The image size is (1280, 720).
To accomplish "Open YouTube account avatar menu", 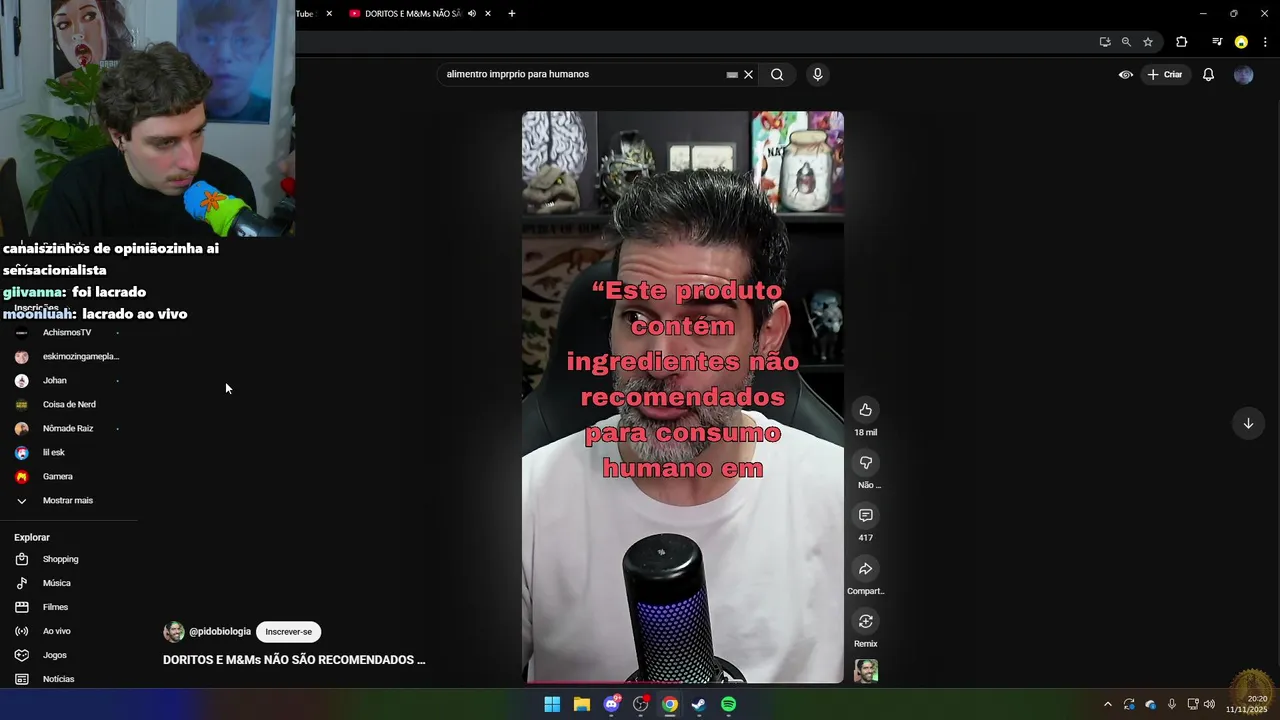I will pyautogui.click(x=1244, y=74).
